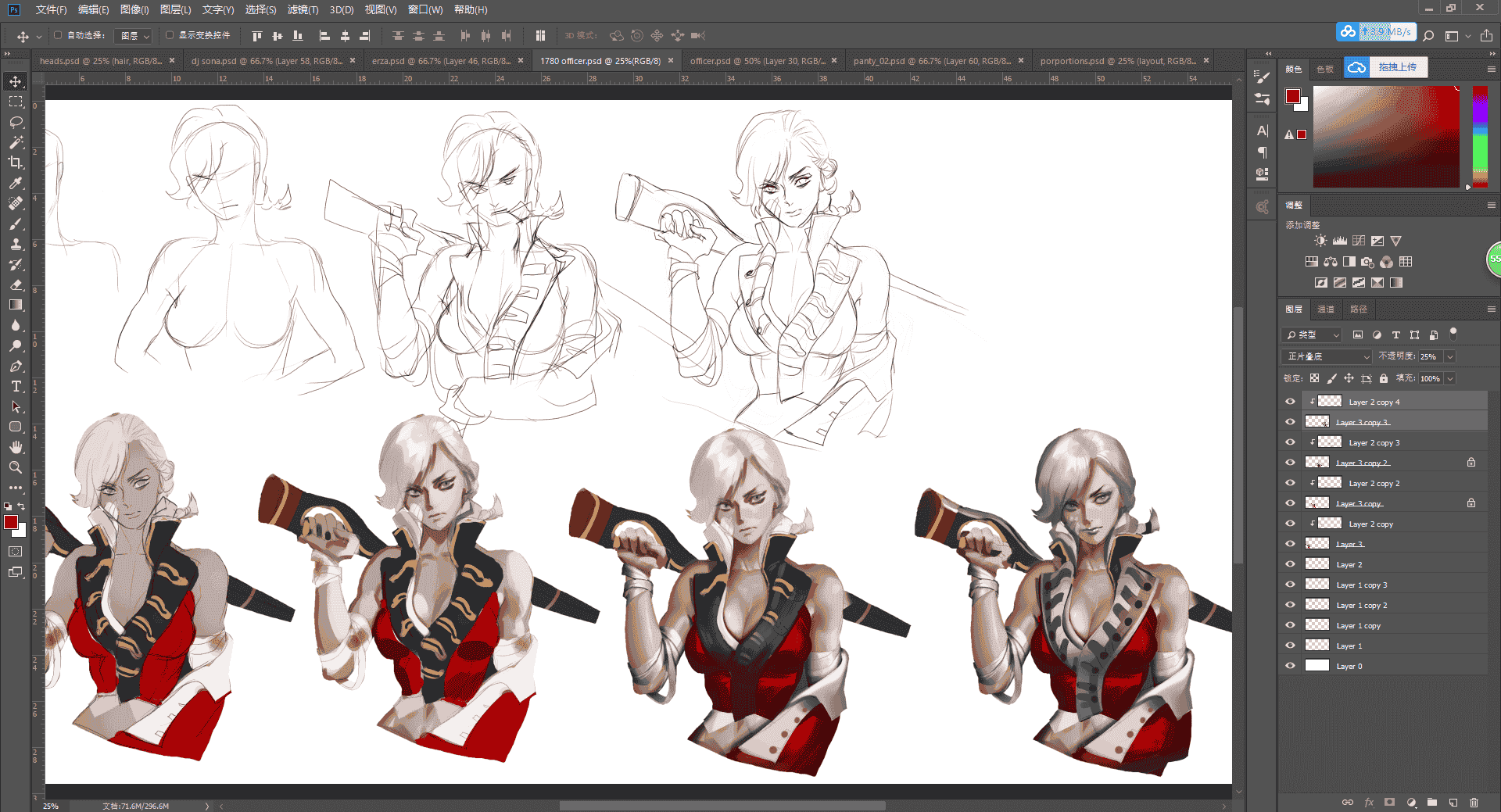Expand the opacity 25% dropdown arrow
Image resolution: width=1501 pixels, height=812 pixels.
pyautogui.click(x=1449, y=356)
